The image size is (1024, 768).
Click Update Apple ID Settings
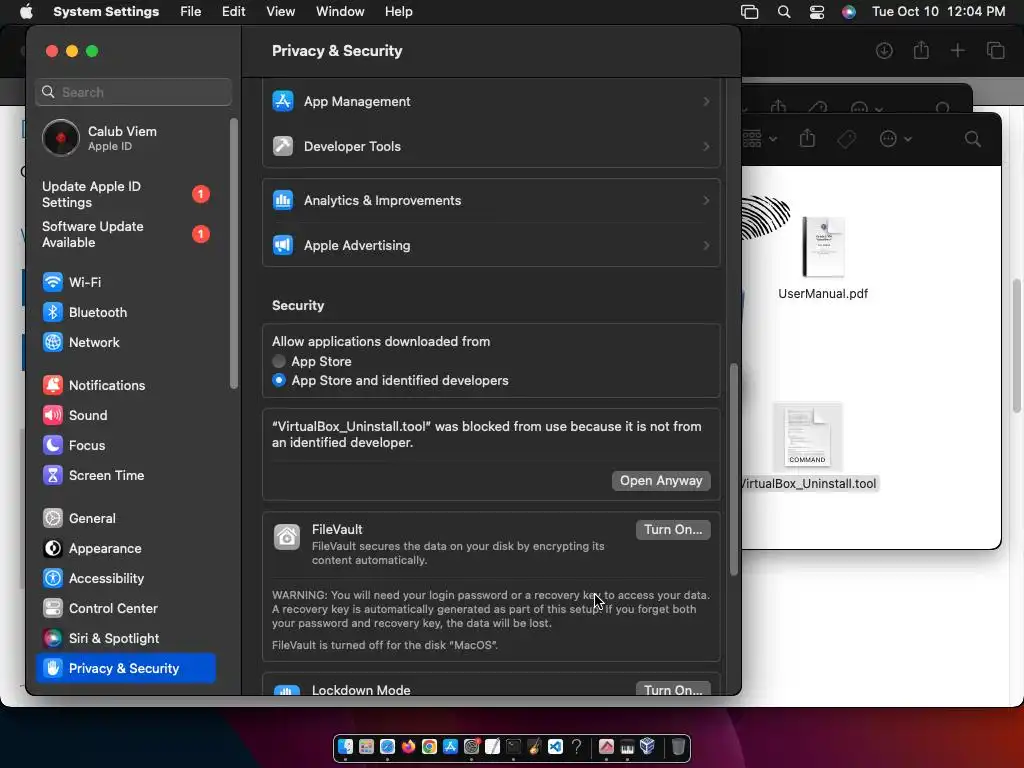click(126, 195)
